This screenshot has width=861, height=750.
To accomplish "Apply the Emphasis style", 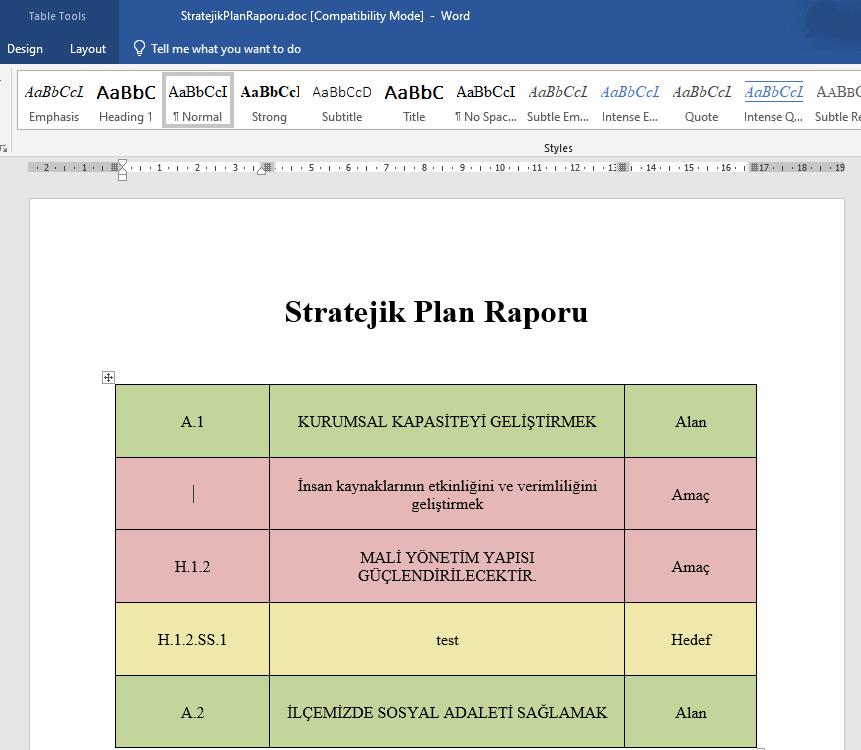I will pos(54,101).
